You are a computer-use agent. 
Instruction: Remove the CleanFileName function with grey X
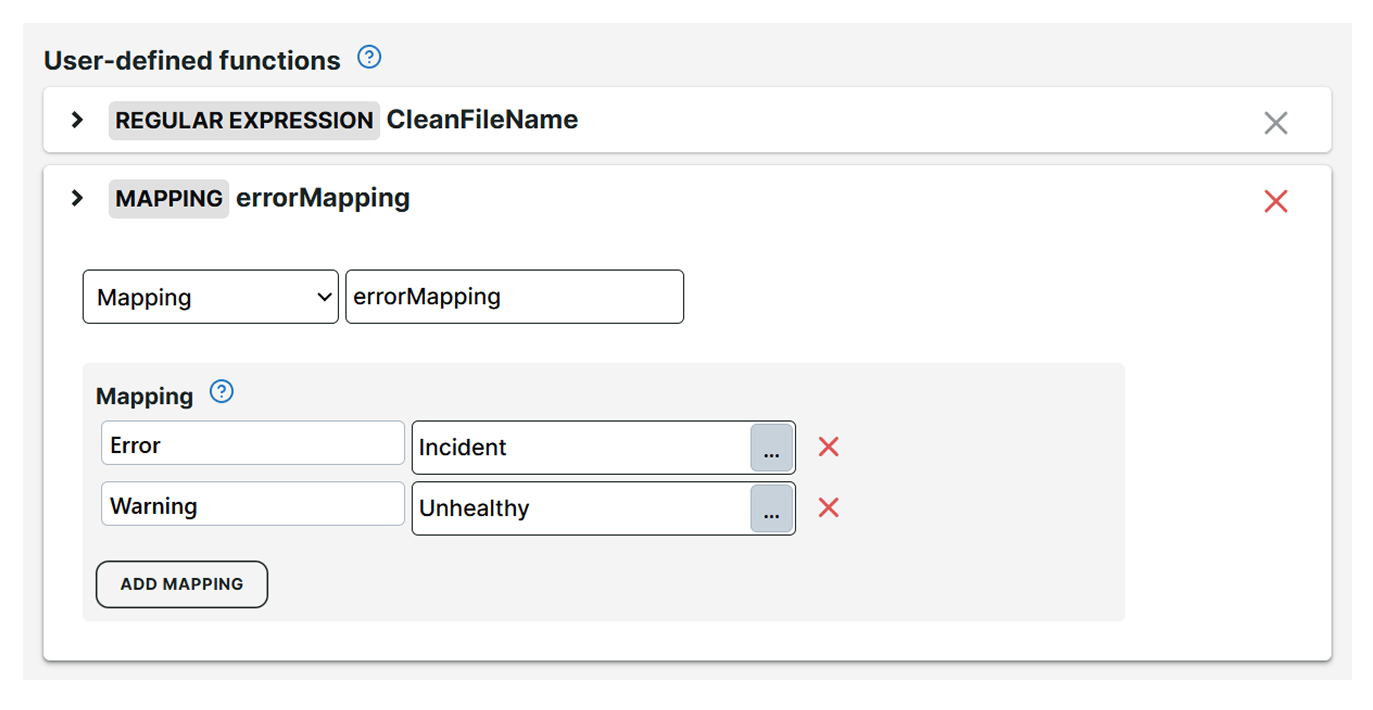pos(1275,123)
